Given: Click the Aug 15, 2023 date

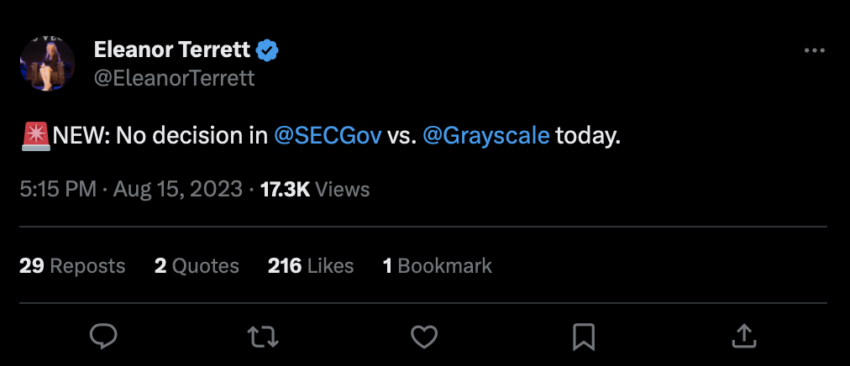Looking at the screenshot, I should [178, 189].
